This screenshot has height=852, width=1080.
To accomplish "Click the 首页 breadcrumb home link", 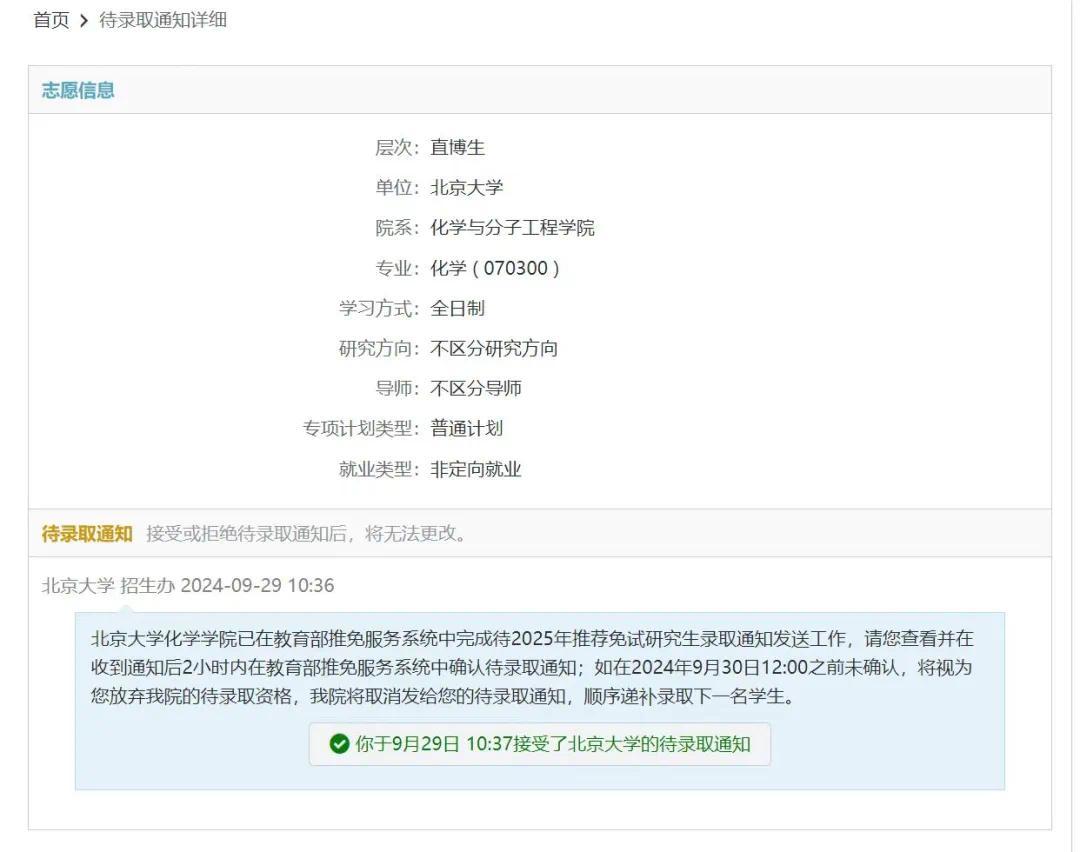I will point(49,20).
